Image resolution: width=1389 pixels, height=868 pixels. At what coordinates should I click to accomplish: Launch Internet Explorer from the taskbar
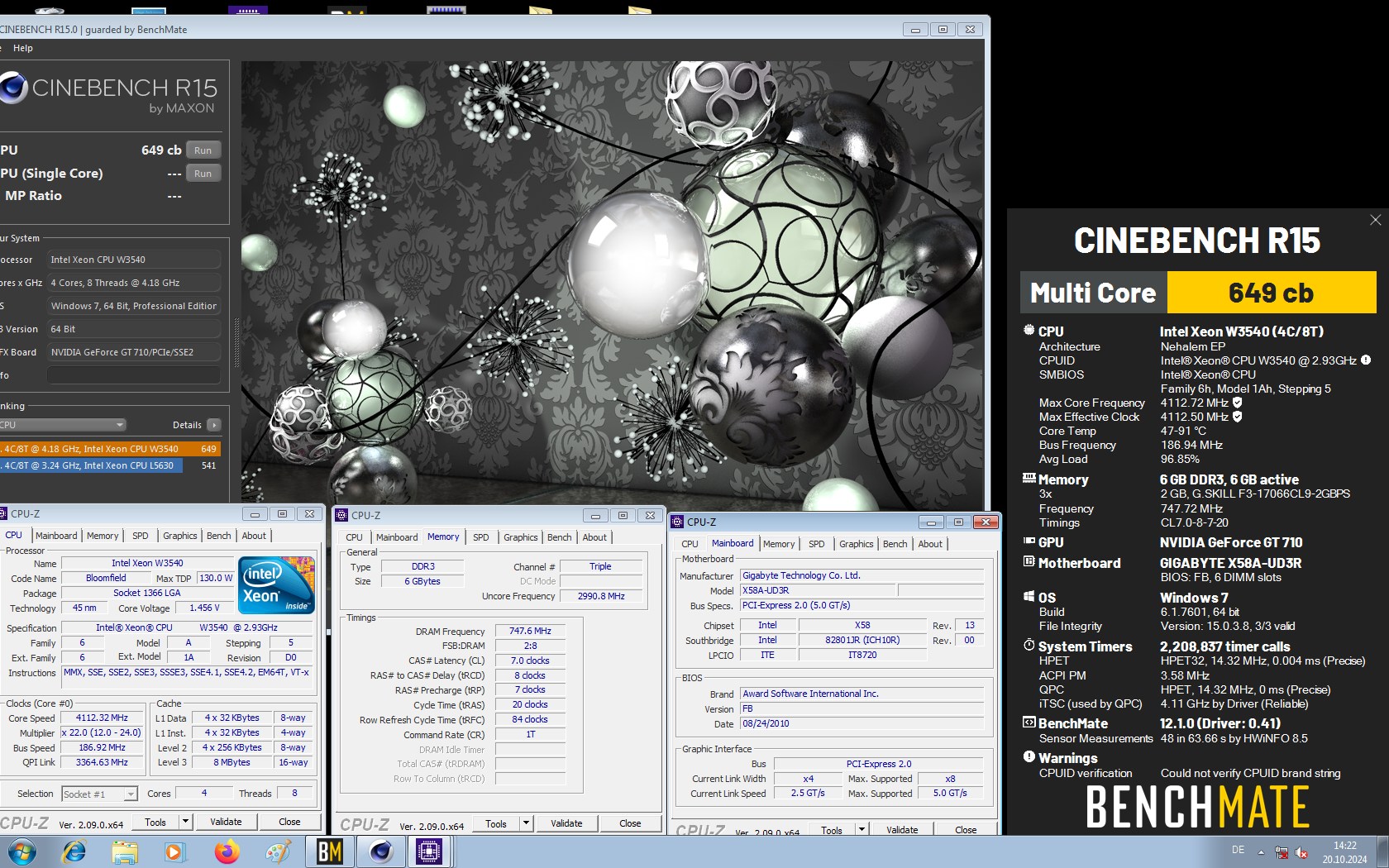(74, 851)
